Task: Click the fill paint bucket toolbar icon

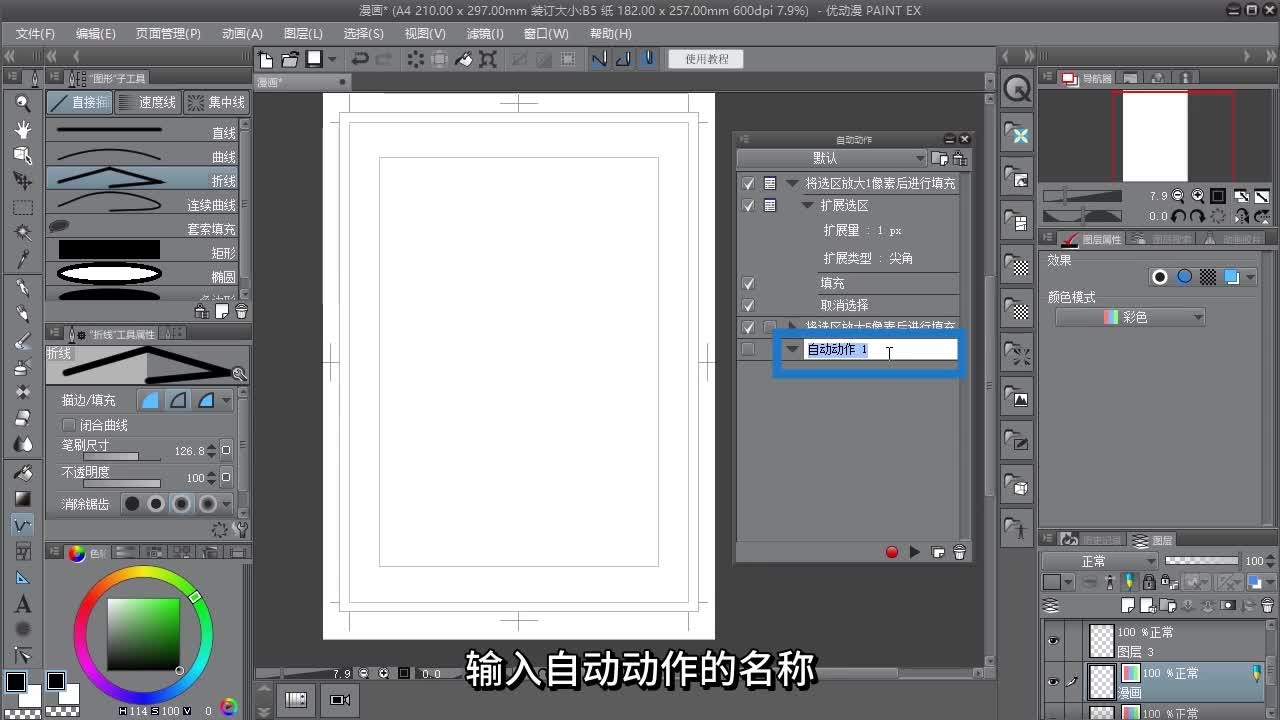Action: (464, 59)
